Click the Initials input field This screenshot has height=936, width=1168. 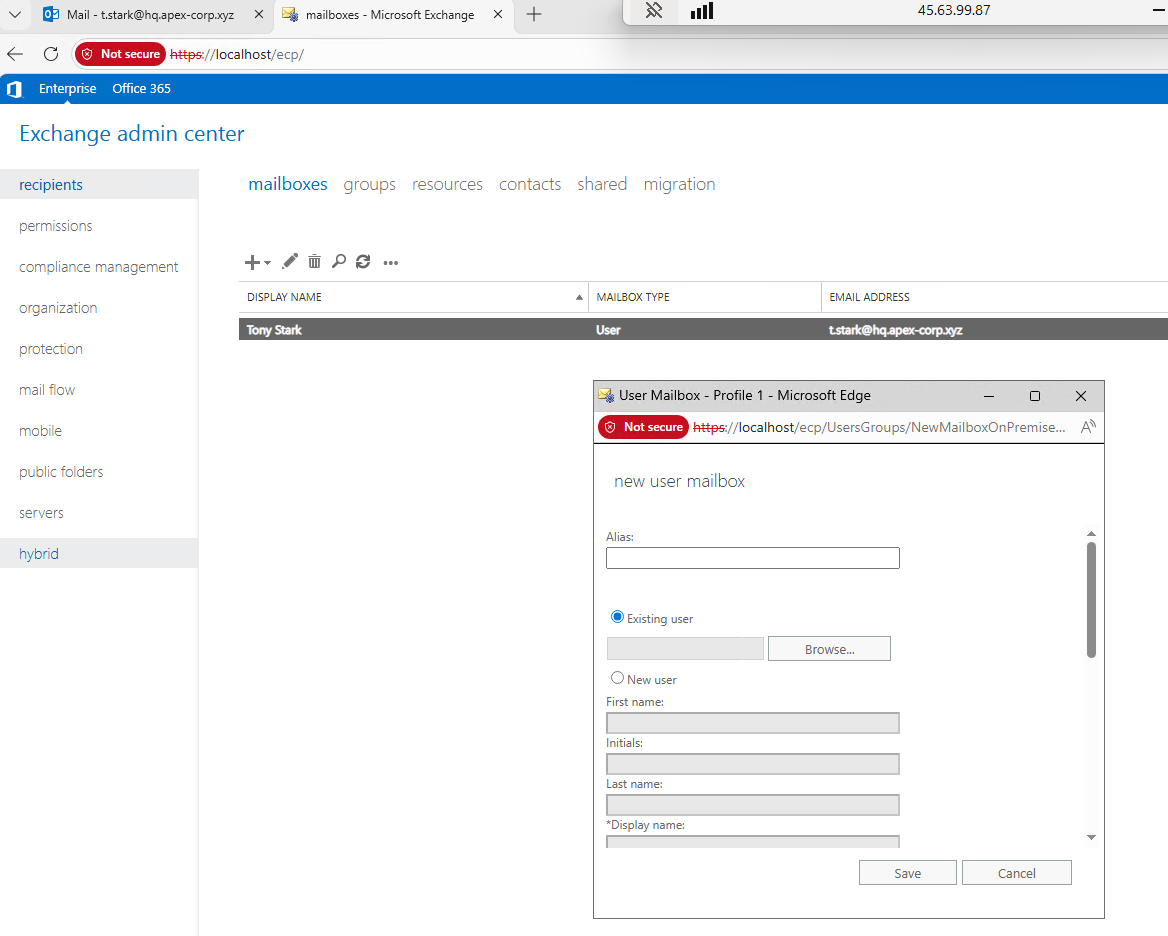(752, 763)
